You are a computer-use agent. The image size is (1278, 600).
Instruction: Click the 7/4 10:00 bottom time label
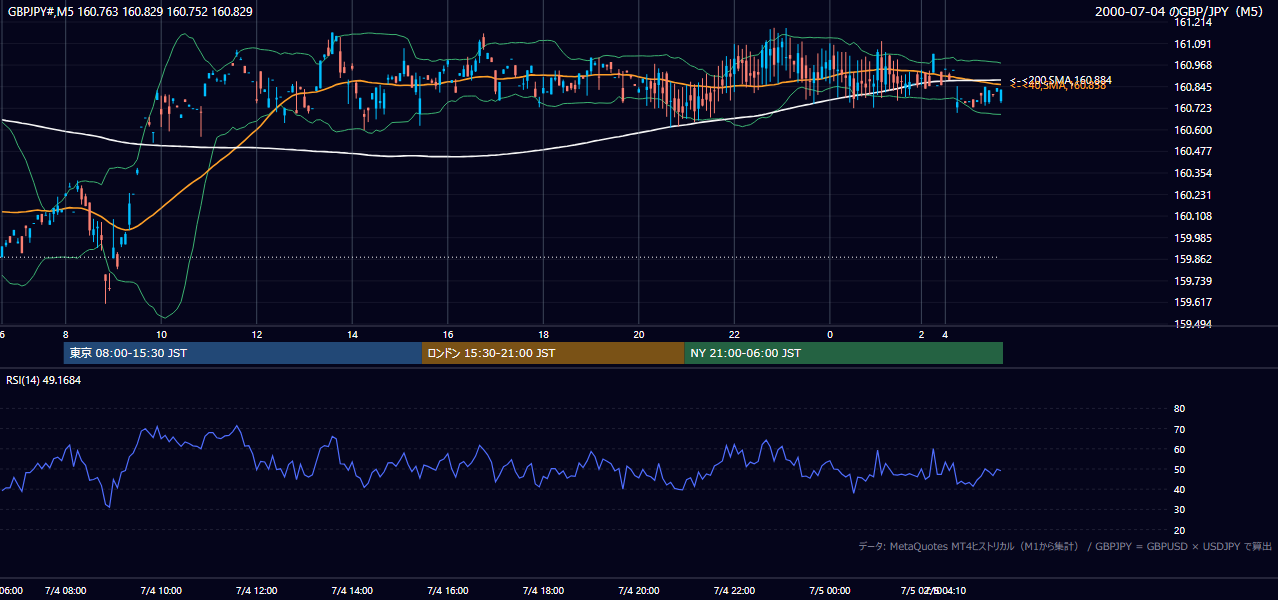161,591
